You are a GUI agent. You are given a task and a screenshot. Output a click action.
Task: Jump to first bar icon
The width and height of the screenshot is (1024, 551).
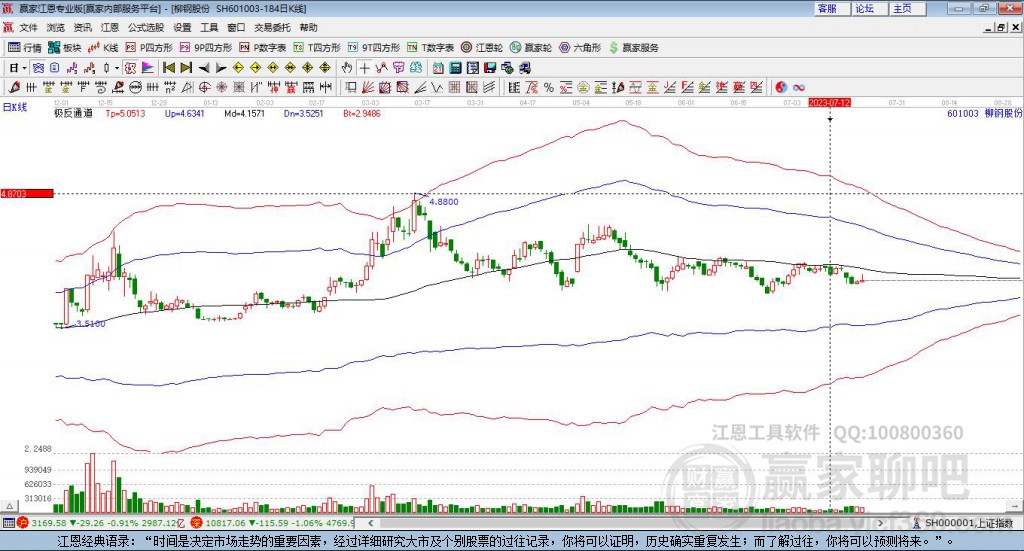point(168,68)
